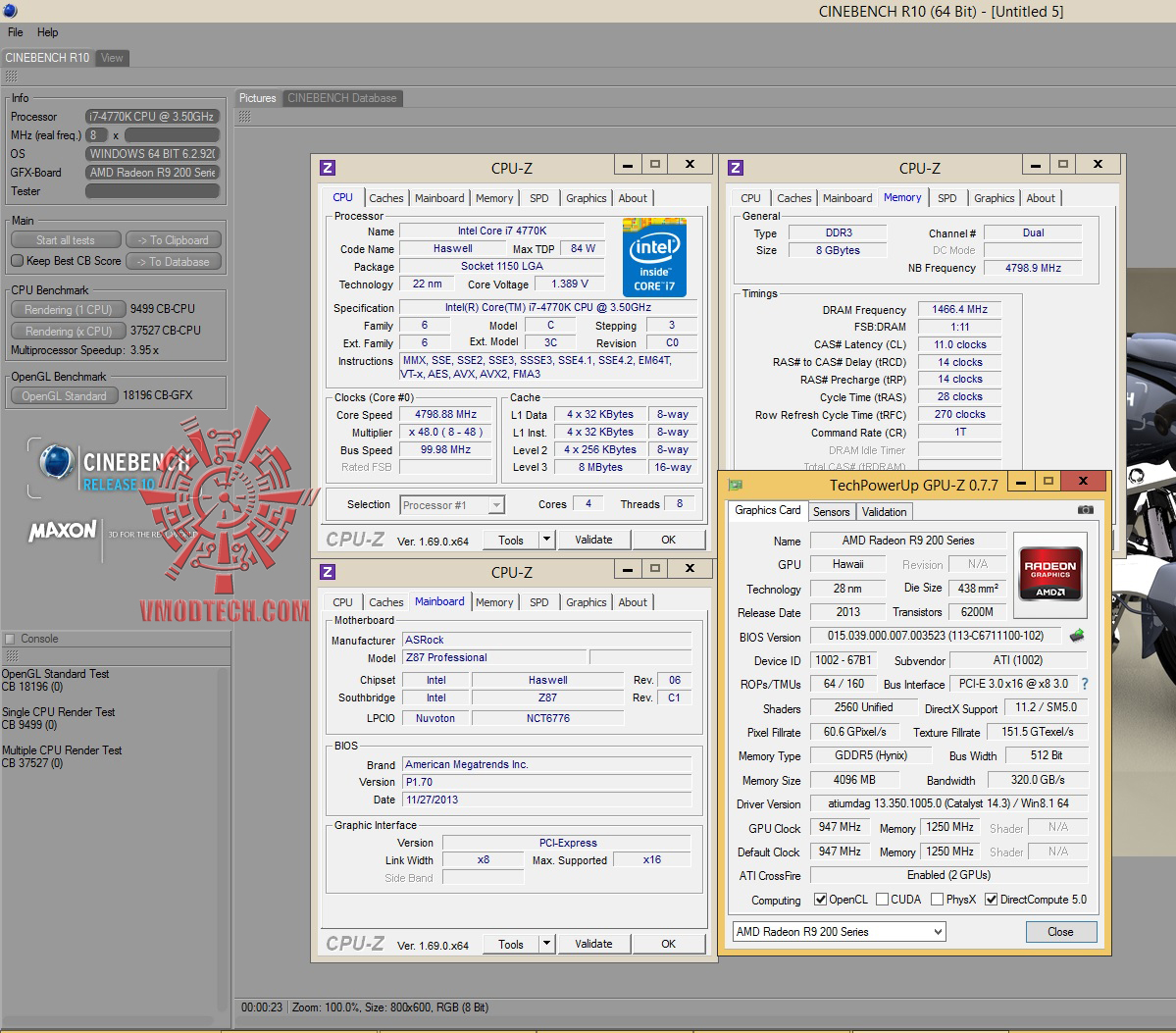Click the CPU-Z icon of the Memory window
Screen dimensions: 1176x1033
[x=737, y=168]
